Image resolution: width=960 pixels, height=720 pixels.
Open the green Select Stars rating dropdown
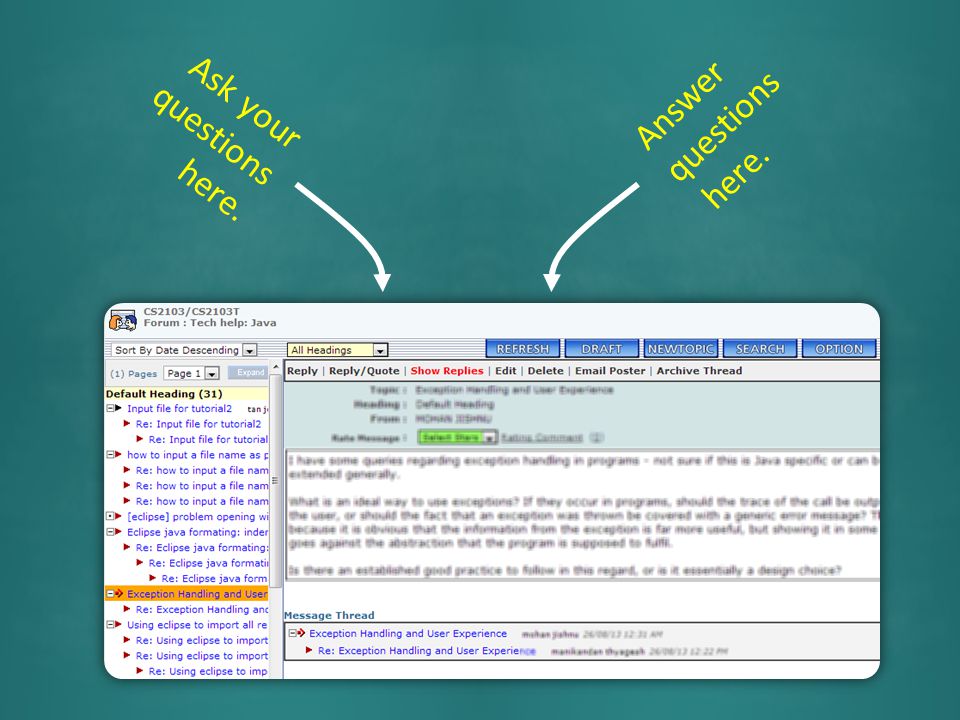(x=456, y=438)
